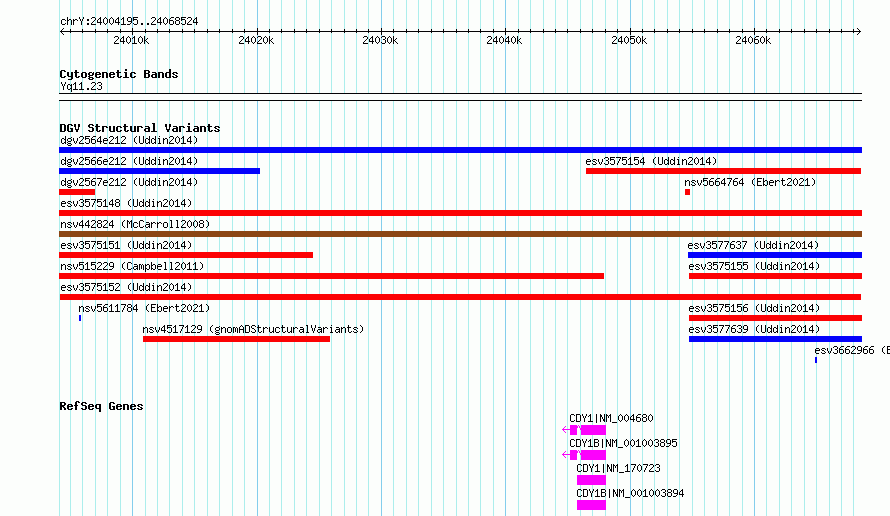Open esv3575151 (Uddin2014) label
890x516 pixels.
pyautogui.click(x=126, y=245)
